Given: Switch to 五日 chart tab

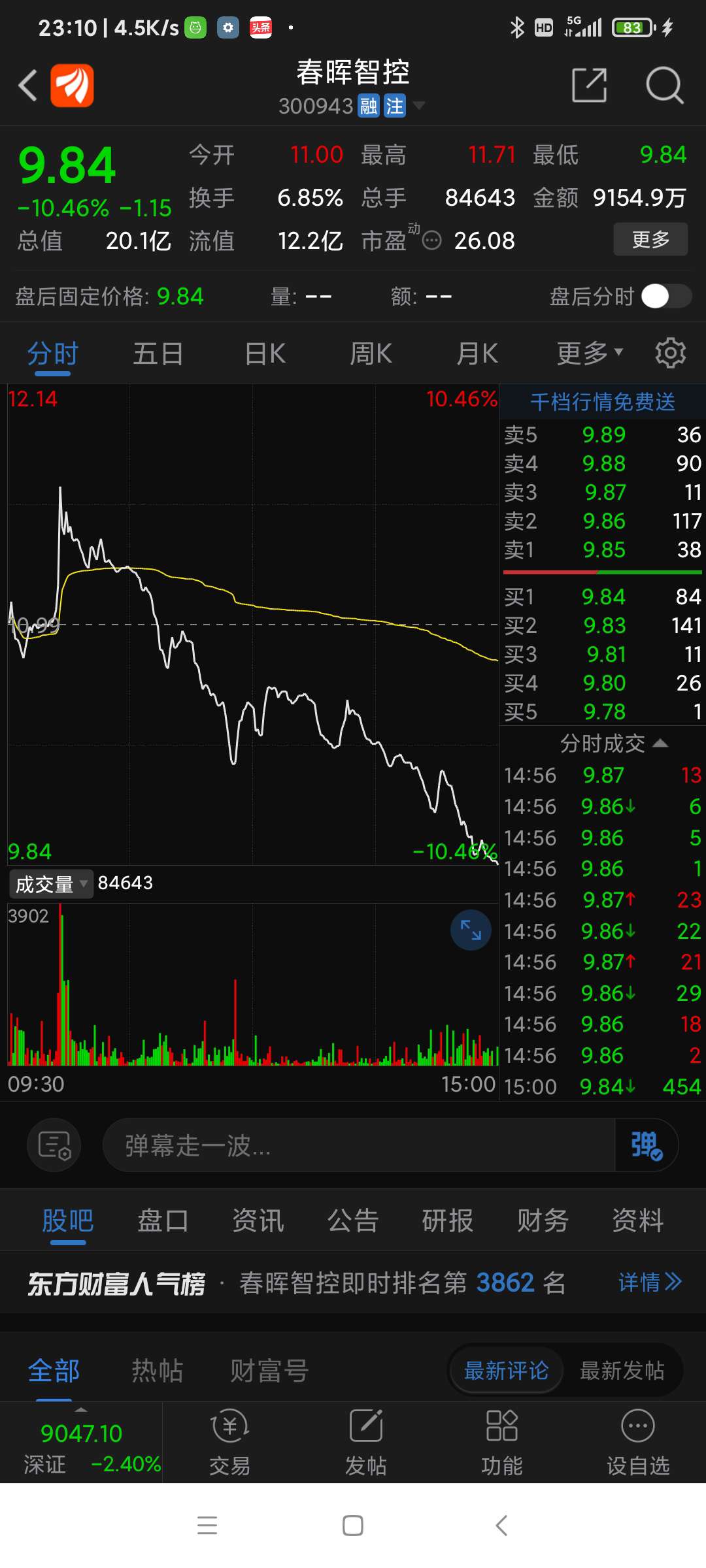Looking at the screenshot, I should click(x=158, y=354).
